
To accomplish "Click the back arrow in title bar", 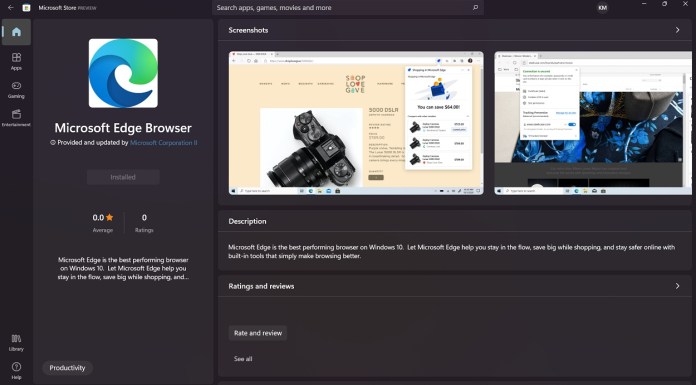I will 11,8.
